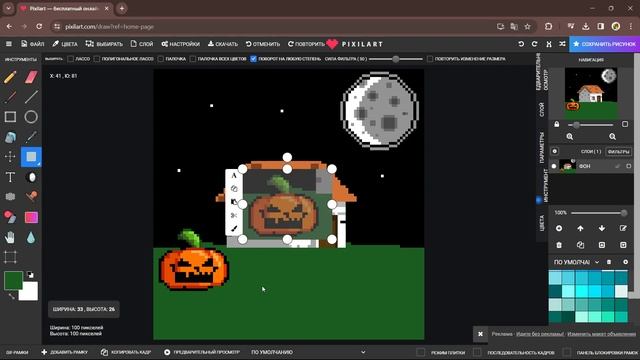640x360 pixels.
Task: Open the По умолчанию dropdown in bottom bar
Action: pyautogui.click(x=308, y=352)
